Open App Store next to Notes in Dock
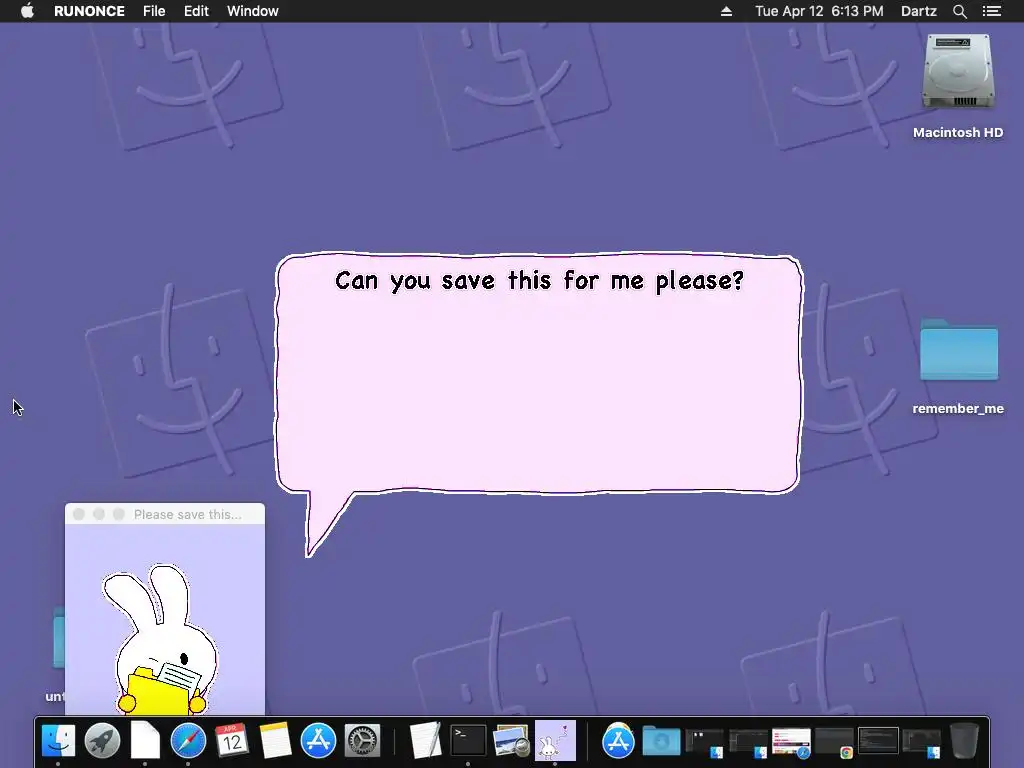 [x=318, y=741]
